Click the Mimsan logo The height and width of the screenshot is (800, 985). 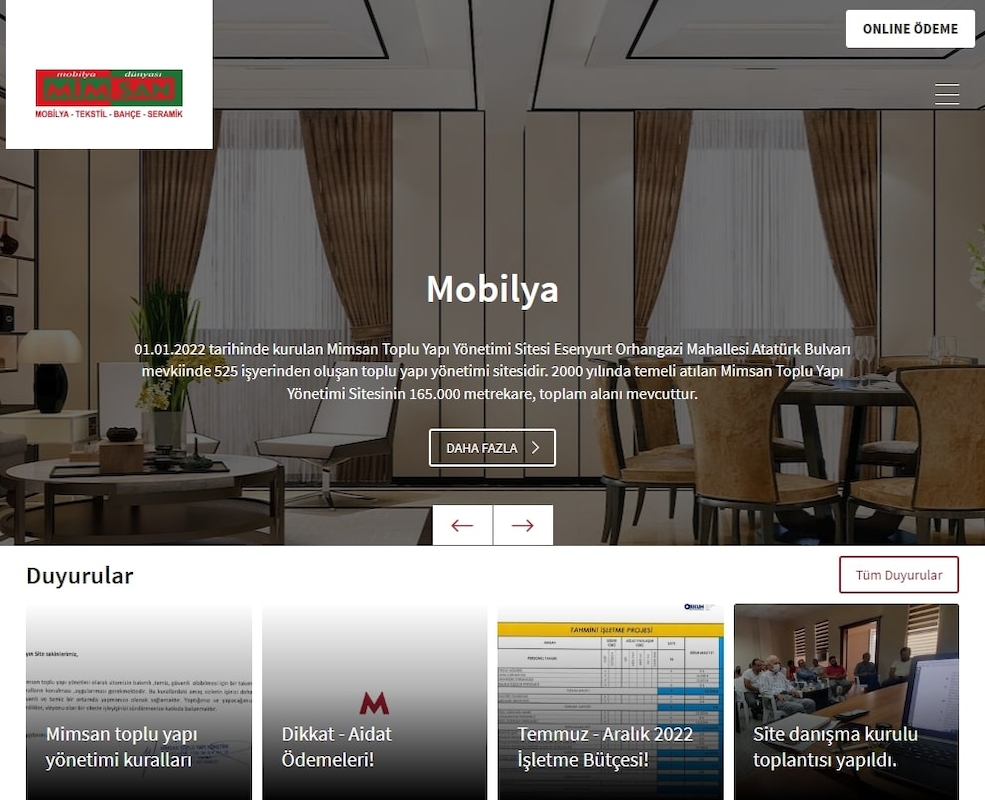(x=109, y=94)
